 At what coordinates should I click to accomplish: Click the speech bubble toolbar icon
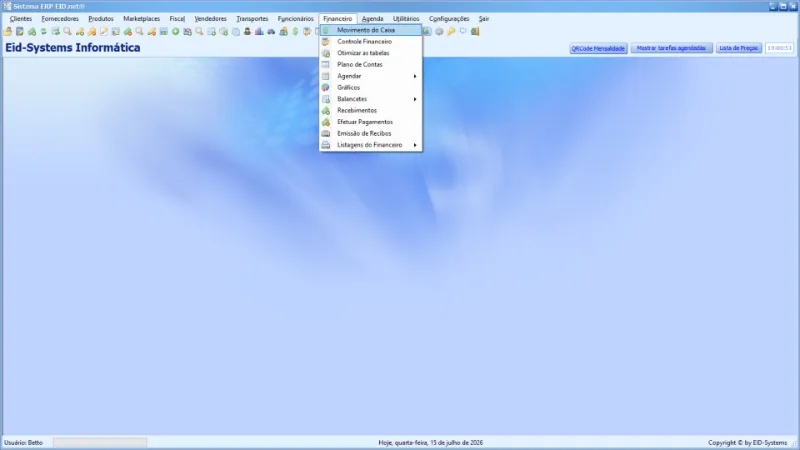click(x=463, y=31)
